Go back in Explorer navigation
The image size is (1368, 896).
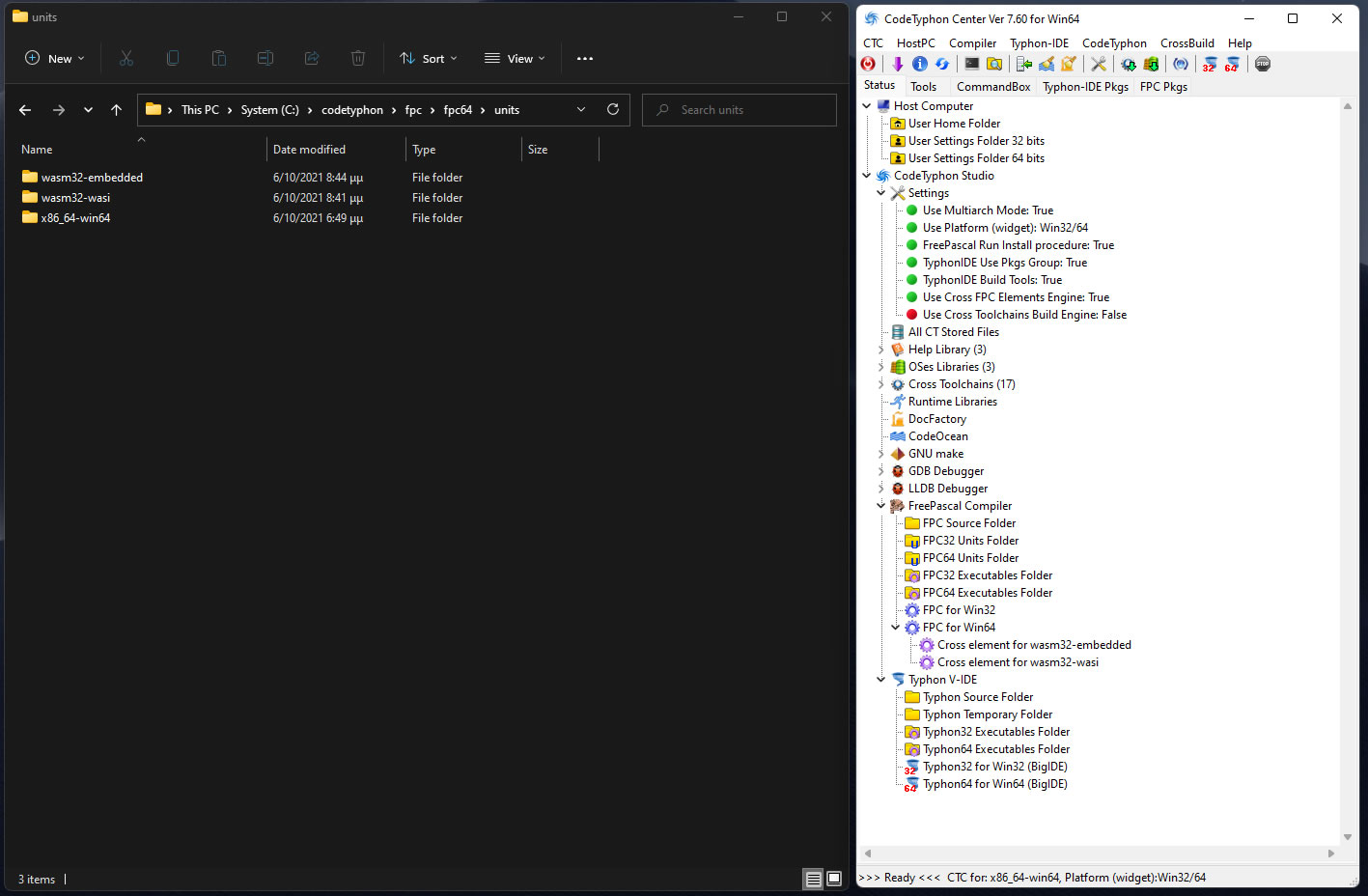click(x=25, y=110)
